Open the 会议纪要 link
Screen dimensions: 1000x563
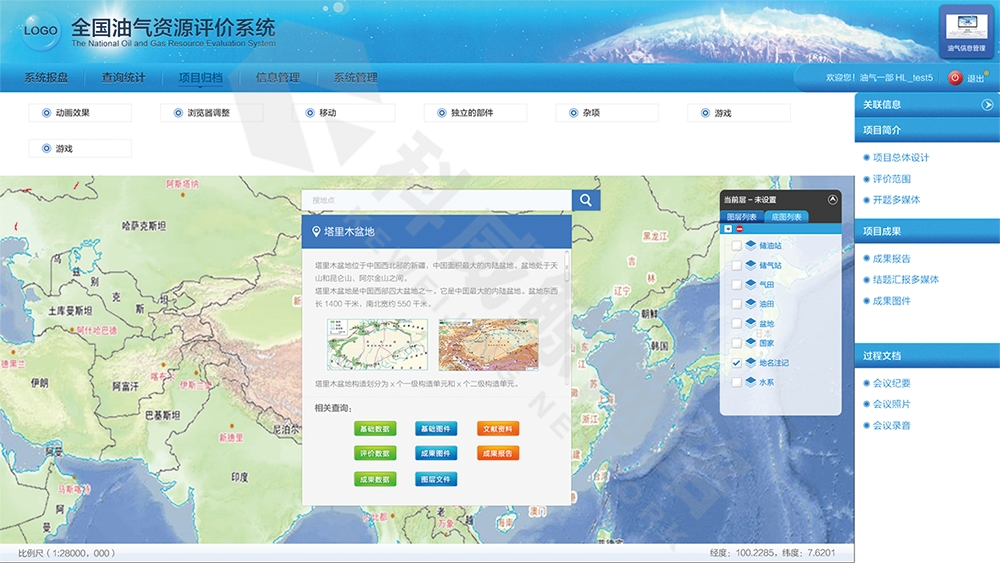pyautogui.click(x=892, y=383)
